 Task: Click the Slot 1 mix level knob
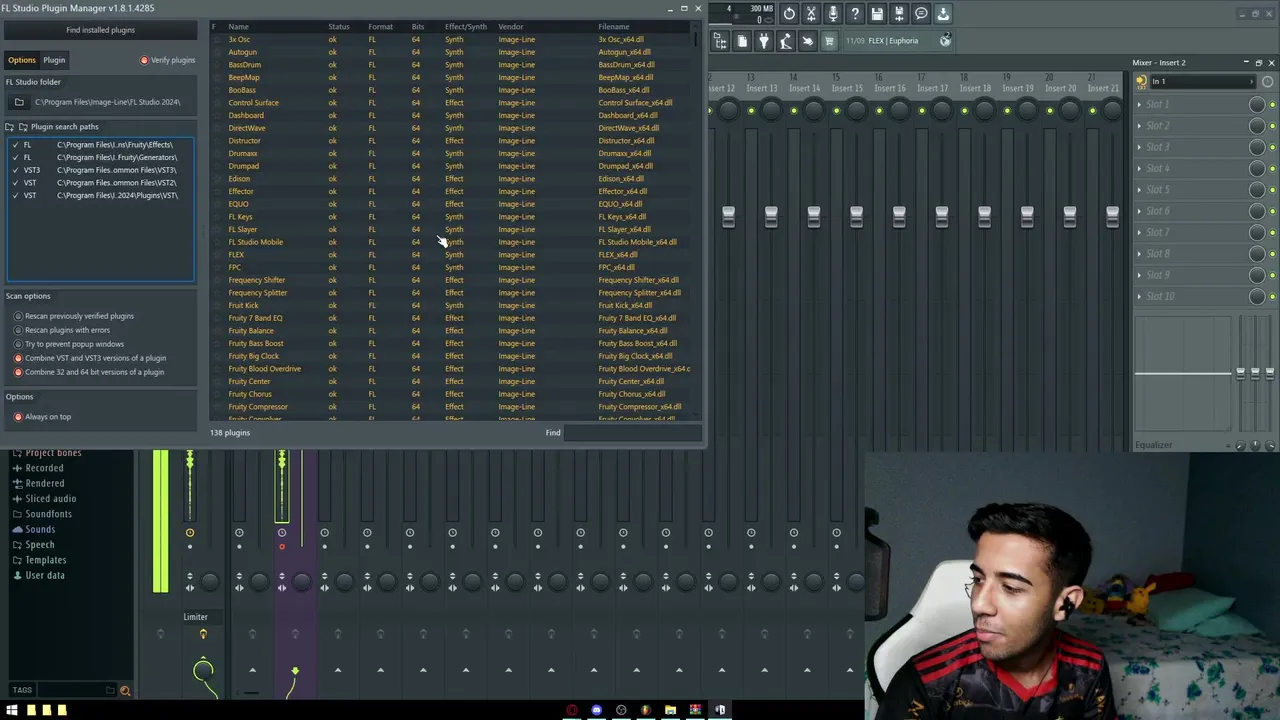(1257, 105)
